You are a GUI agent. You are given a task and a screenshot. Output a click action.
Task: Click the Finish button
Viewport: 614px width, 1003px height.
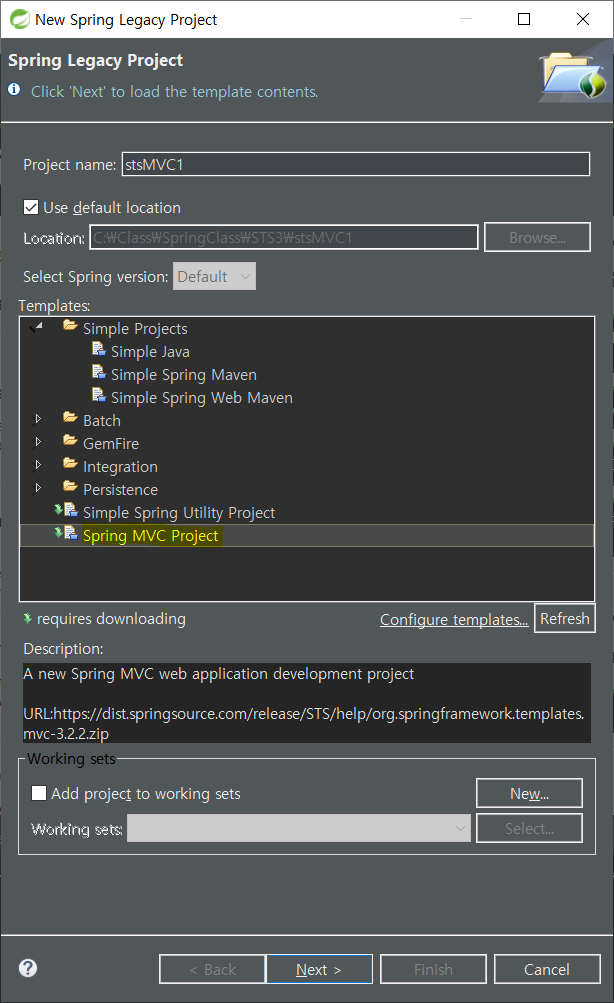433,969
